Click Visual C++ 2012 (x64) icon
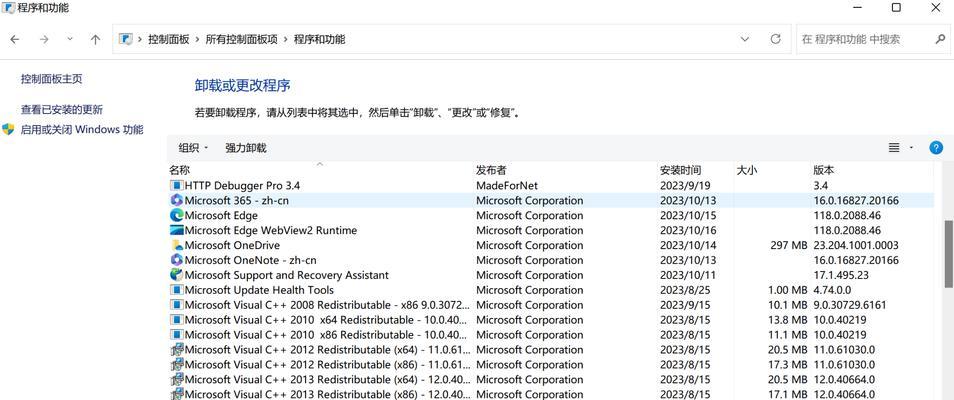Viewport: 954px width, 400px height. coord(176,349)
